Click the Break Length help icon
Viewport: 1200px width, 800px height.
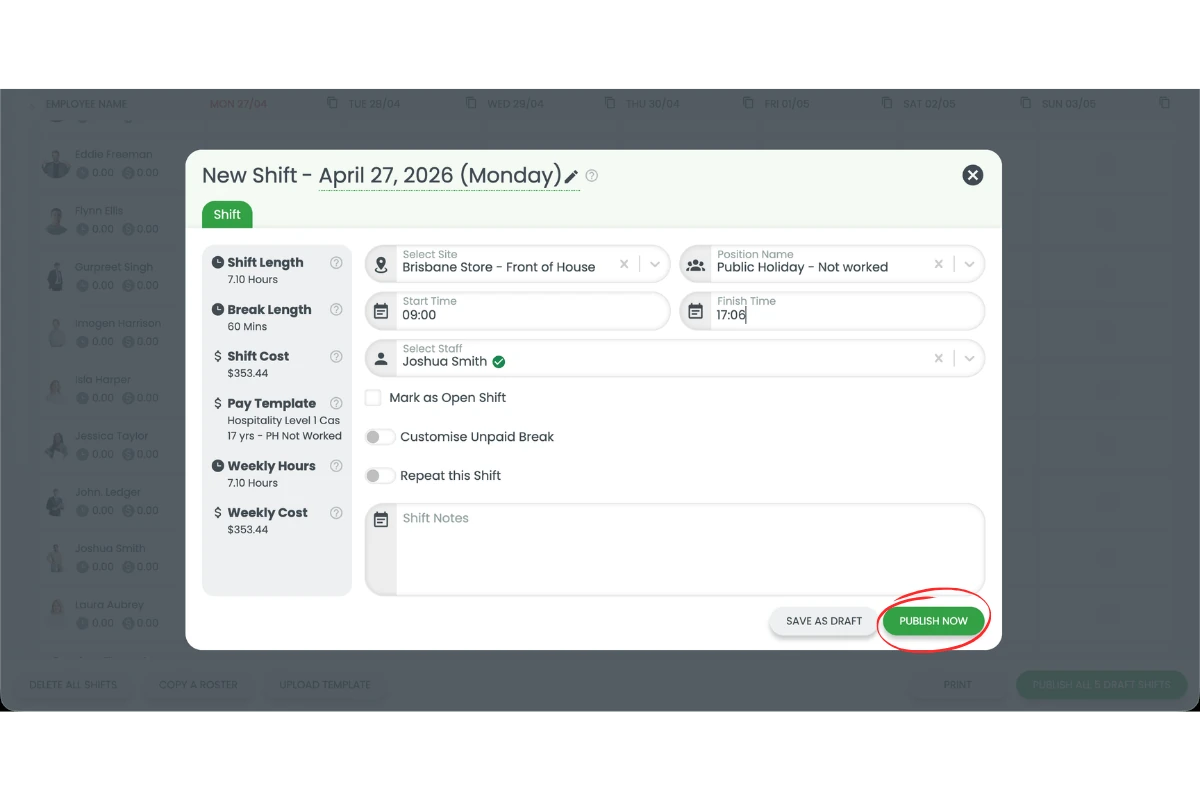[336, 310]
